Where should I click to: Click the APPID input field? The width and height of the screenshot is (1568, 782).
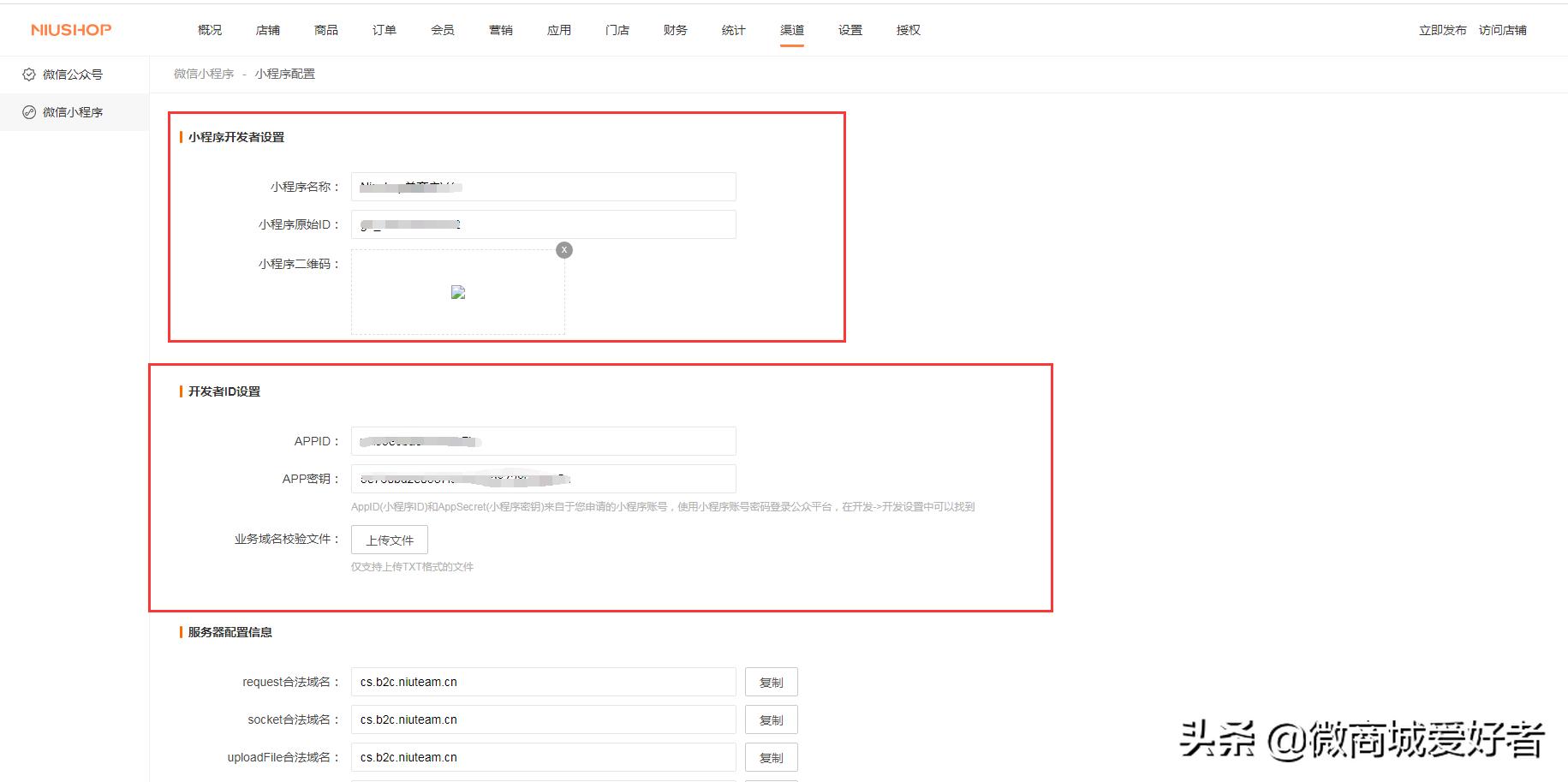click(542, 440)
